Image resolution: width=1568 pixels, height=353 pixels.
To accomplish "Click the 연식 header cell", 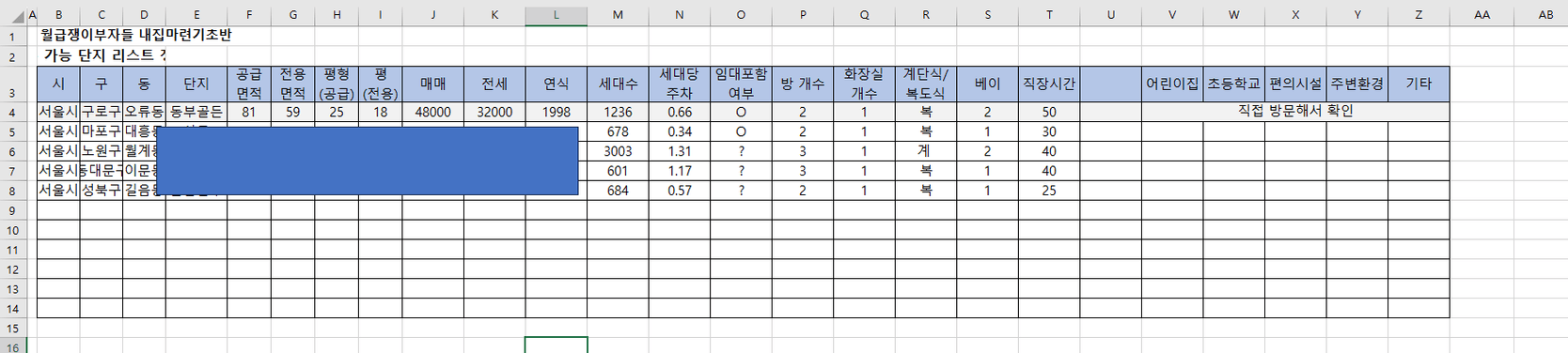I will 557,84.
